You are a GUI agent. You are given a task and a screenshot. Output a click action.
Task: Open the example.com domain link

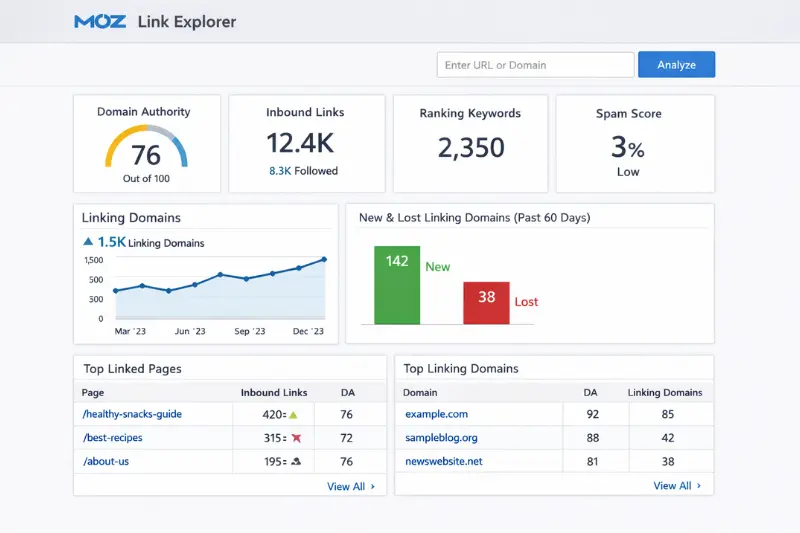[436, 414]
